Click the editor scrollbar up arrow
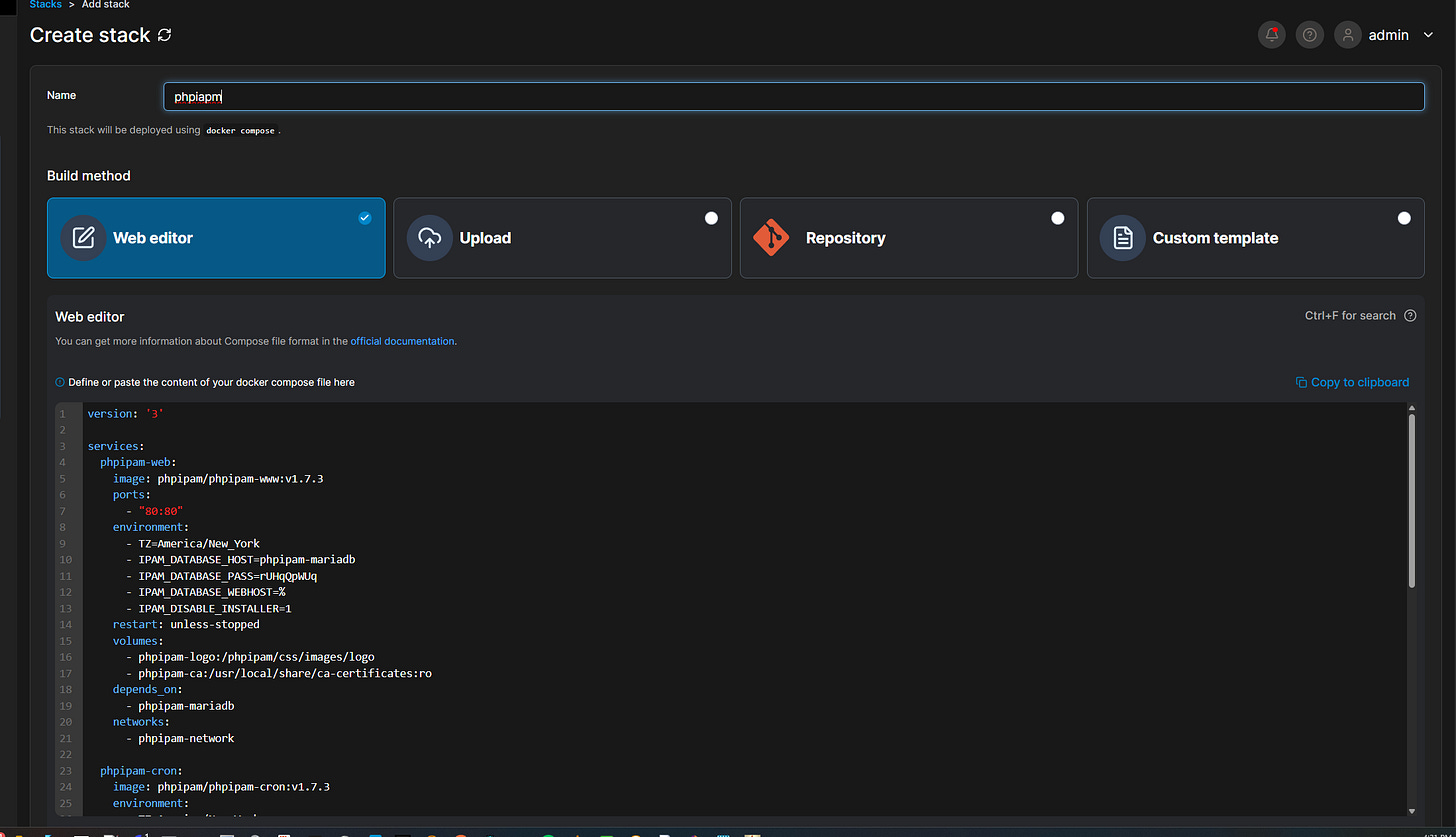 [1412, 408]
